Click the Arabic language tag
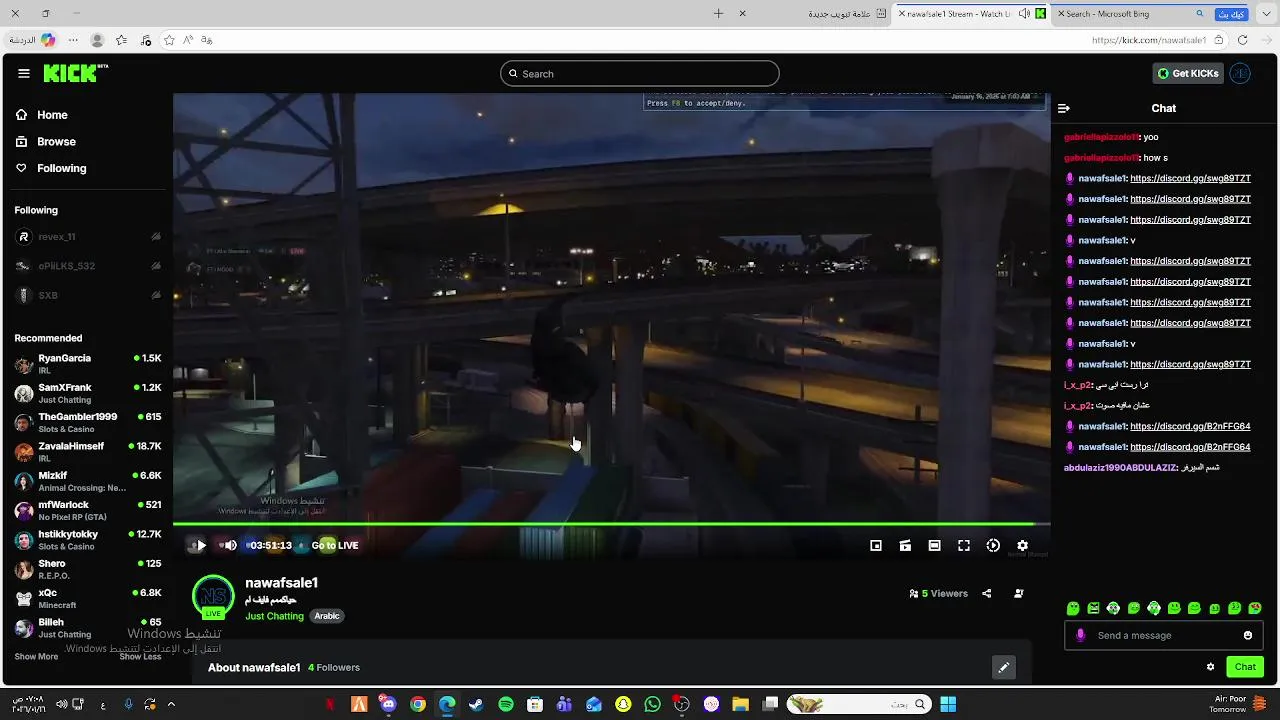 327,616
